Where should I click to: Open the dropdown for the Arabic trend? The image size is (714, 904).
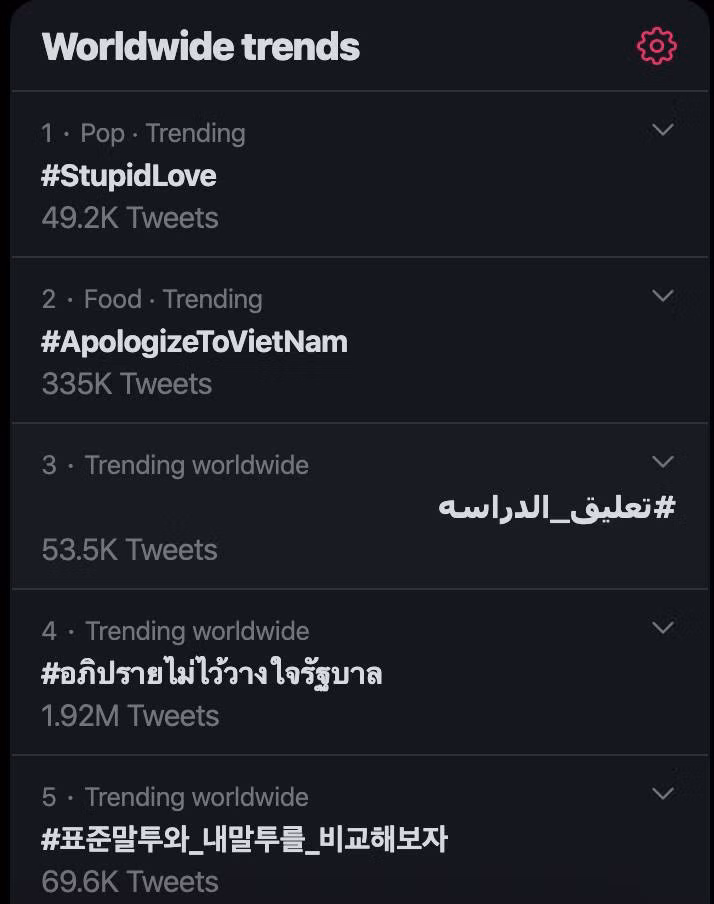(x=661, y=461)
